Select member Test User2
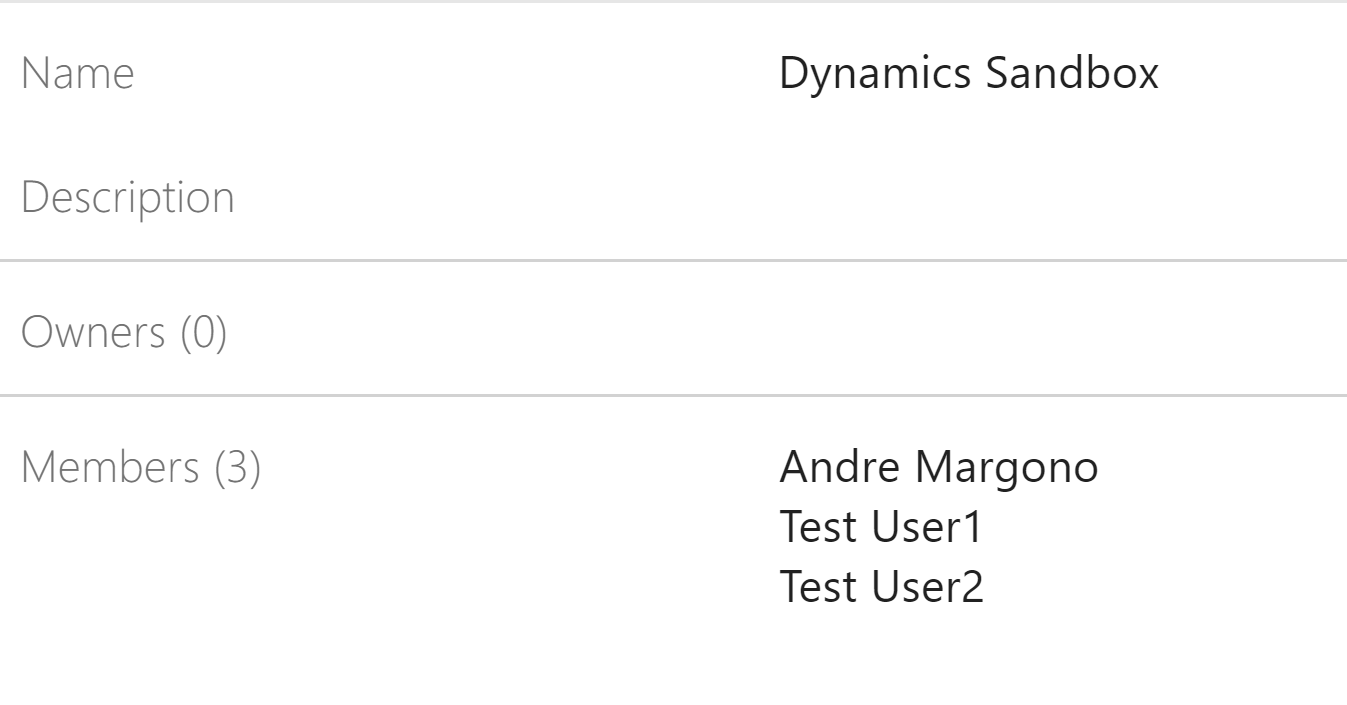The image size is (1347, 705). (881, 587)
